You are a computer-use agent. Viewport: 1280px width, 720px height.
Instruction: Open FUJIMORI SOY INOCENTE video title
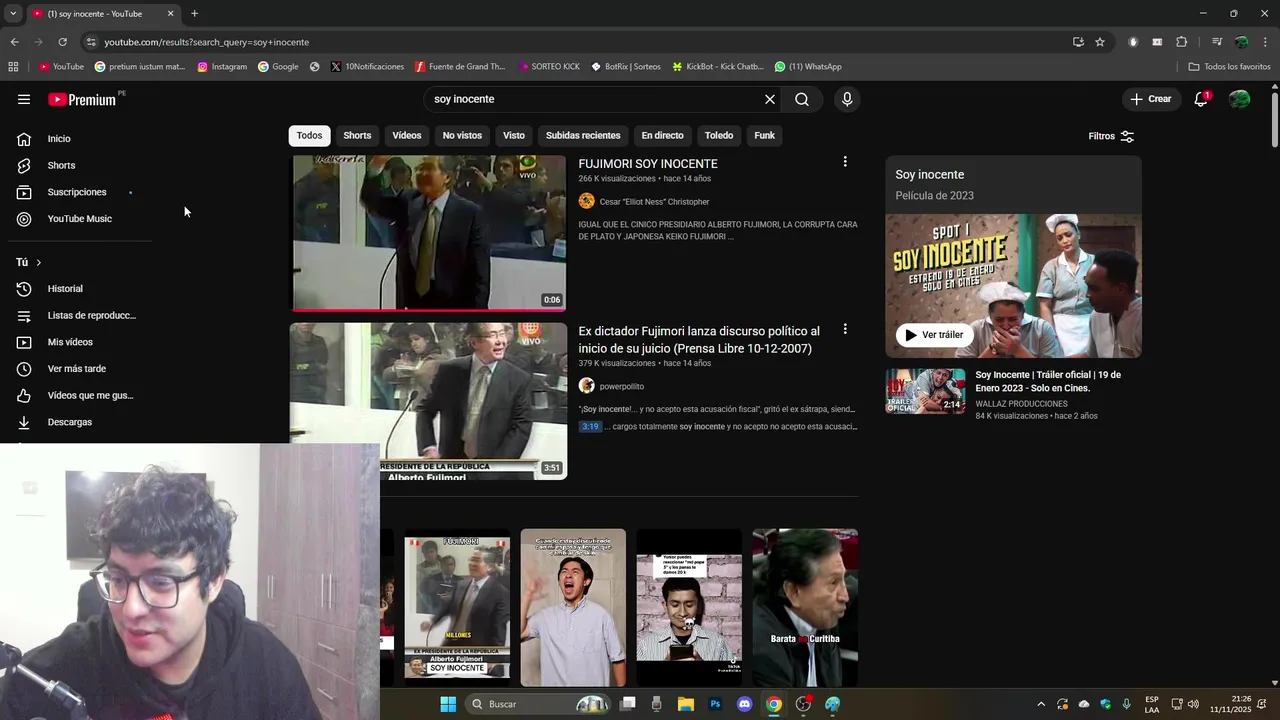(x=648, y=164)
